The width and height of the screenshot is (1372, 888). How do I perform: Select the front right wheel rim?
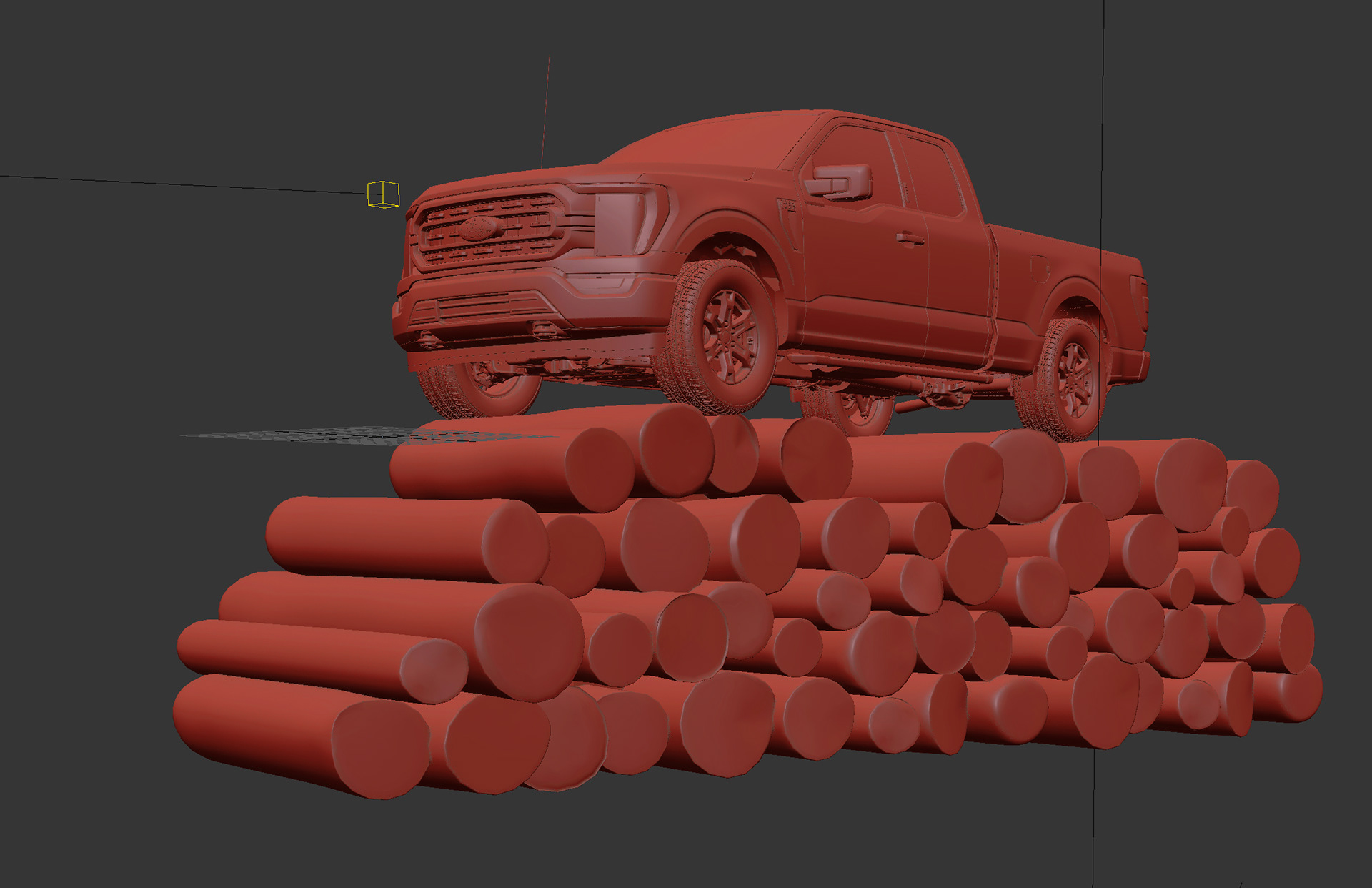coord(727,336)
